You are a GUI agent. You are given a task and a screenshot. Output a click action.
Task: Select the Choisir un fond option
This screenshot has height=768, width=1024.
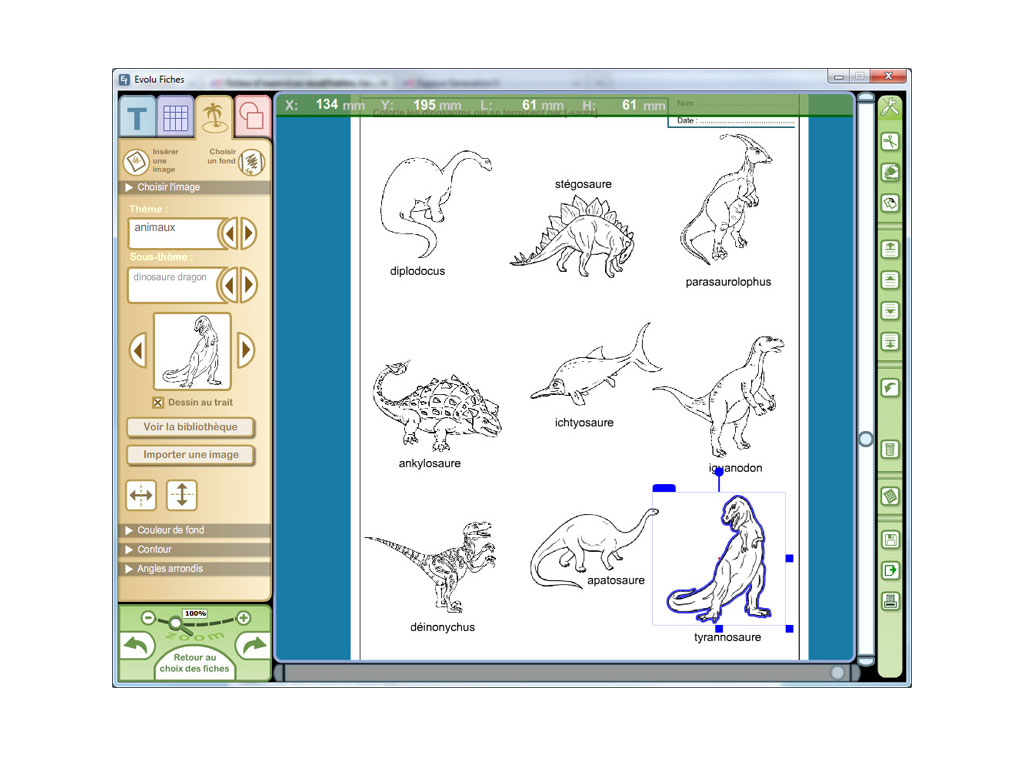[x=252, y=162]
